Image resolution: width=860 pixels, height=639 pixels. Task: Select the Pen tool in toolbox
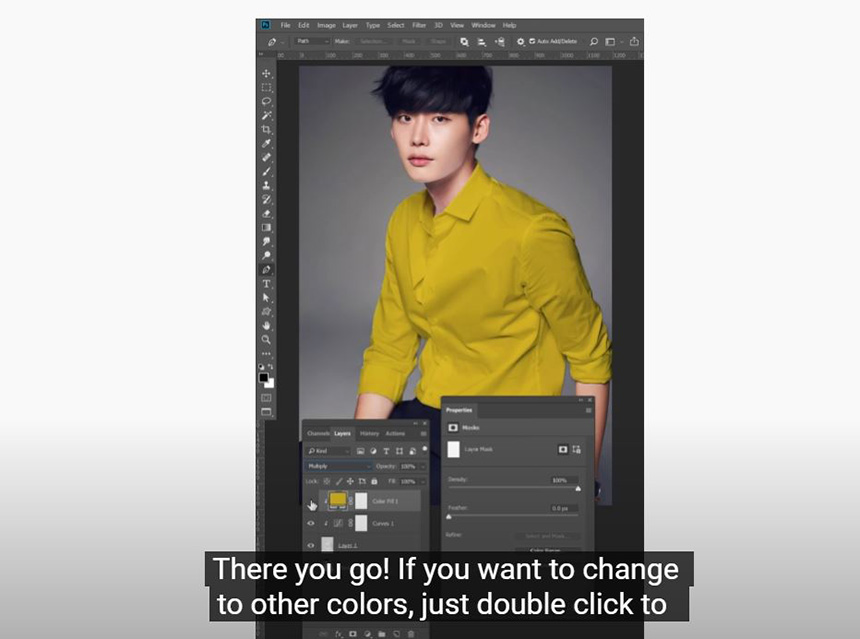(267, 270)
